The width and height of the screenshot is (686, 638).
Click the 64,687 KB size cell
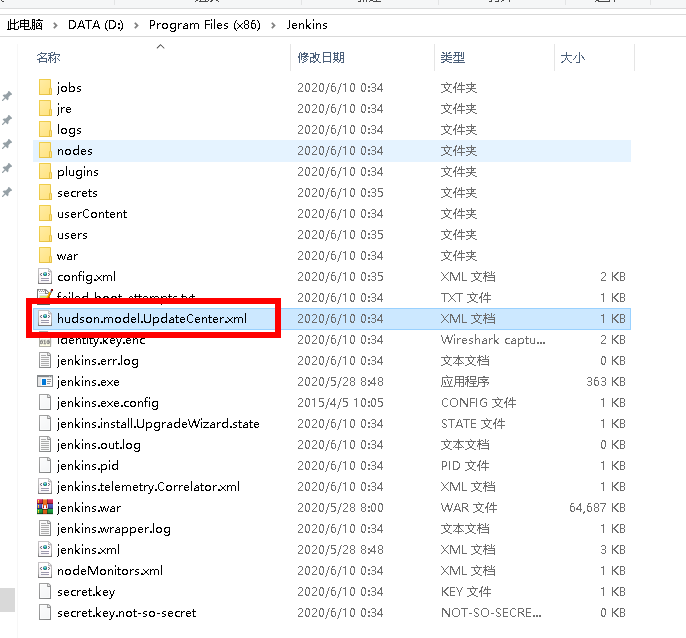point(597,508)
